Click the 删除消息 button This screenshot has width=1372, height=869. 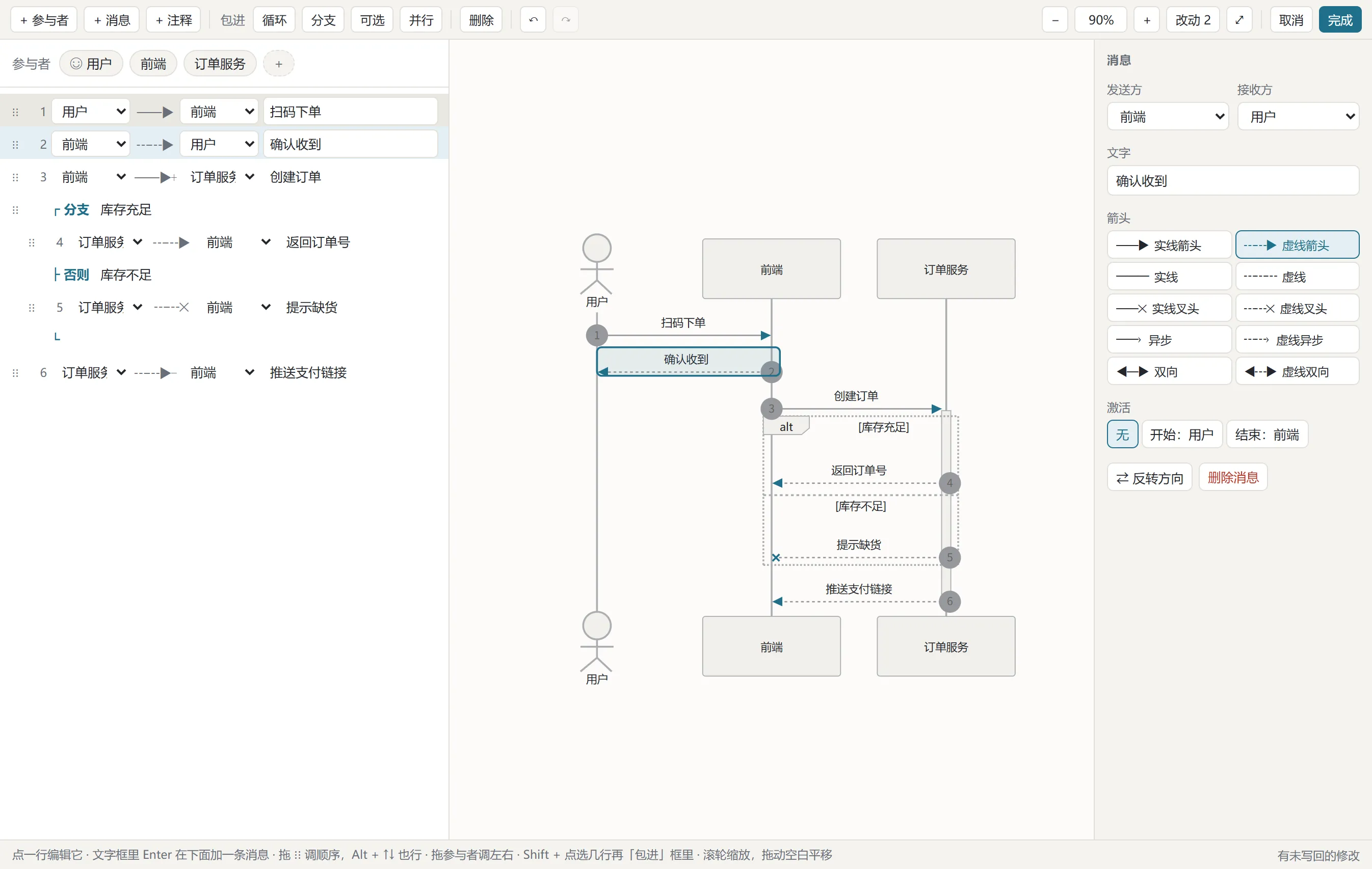[x=1233, y=477]
